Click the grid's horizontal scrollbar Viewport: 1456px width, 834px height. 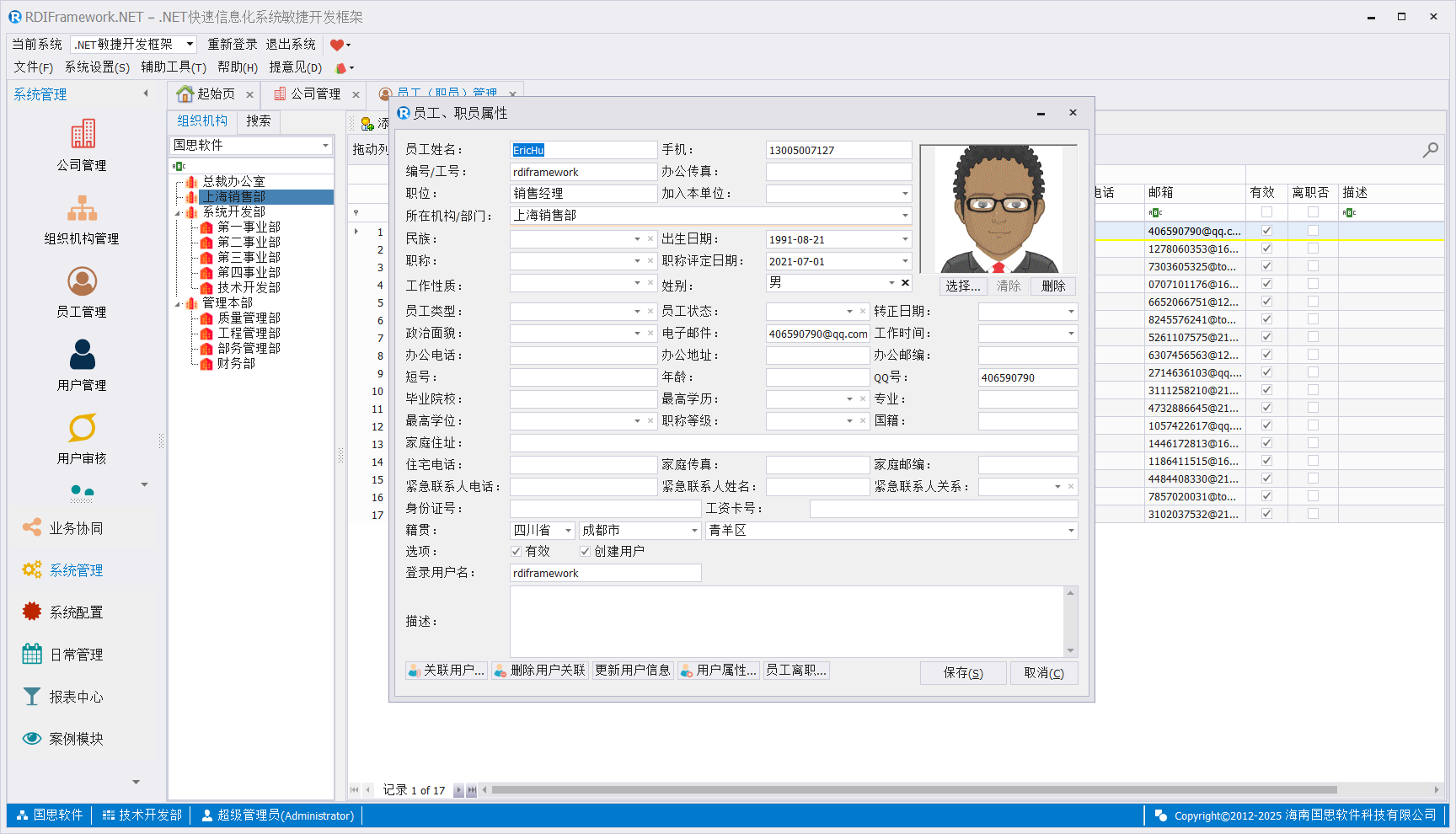pyautogui.click(x=913, y=790)
